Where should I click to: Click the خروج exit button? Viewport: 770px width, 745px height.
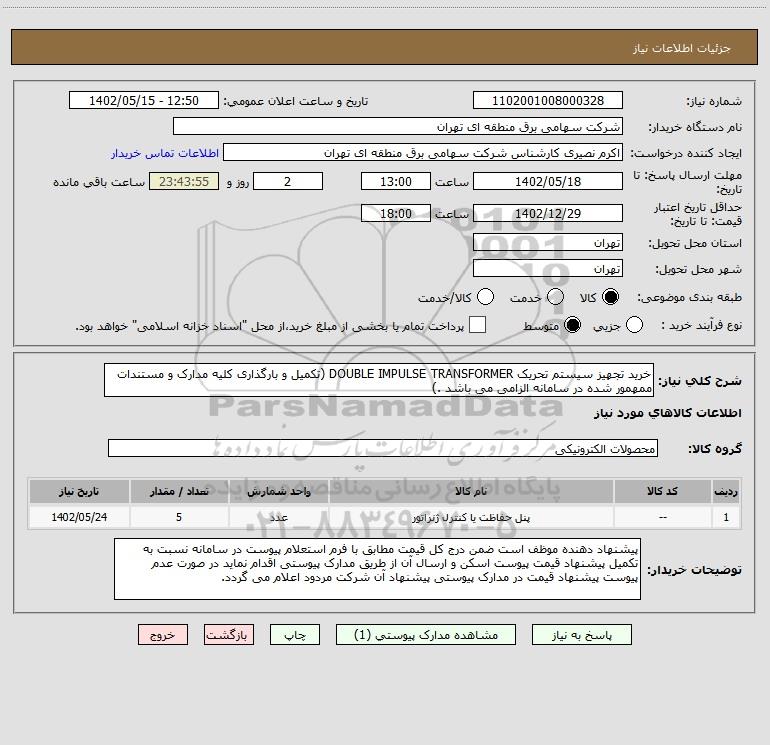pyautogui.click(x=163, y=635)
